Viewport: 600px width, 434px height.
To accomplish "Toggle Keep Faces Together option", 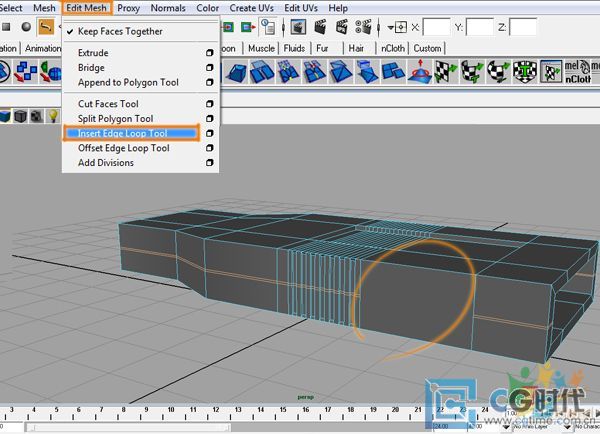I will pos(120,31).
